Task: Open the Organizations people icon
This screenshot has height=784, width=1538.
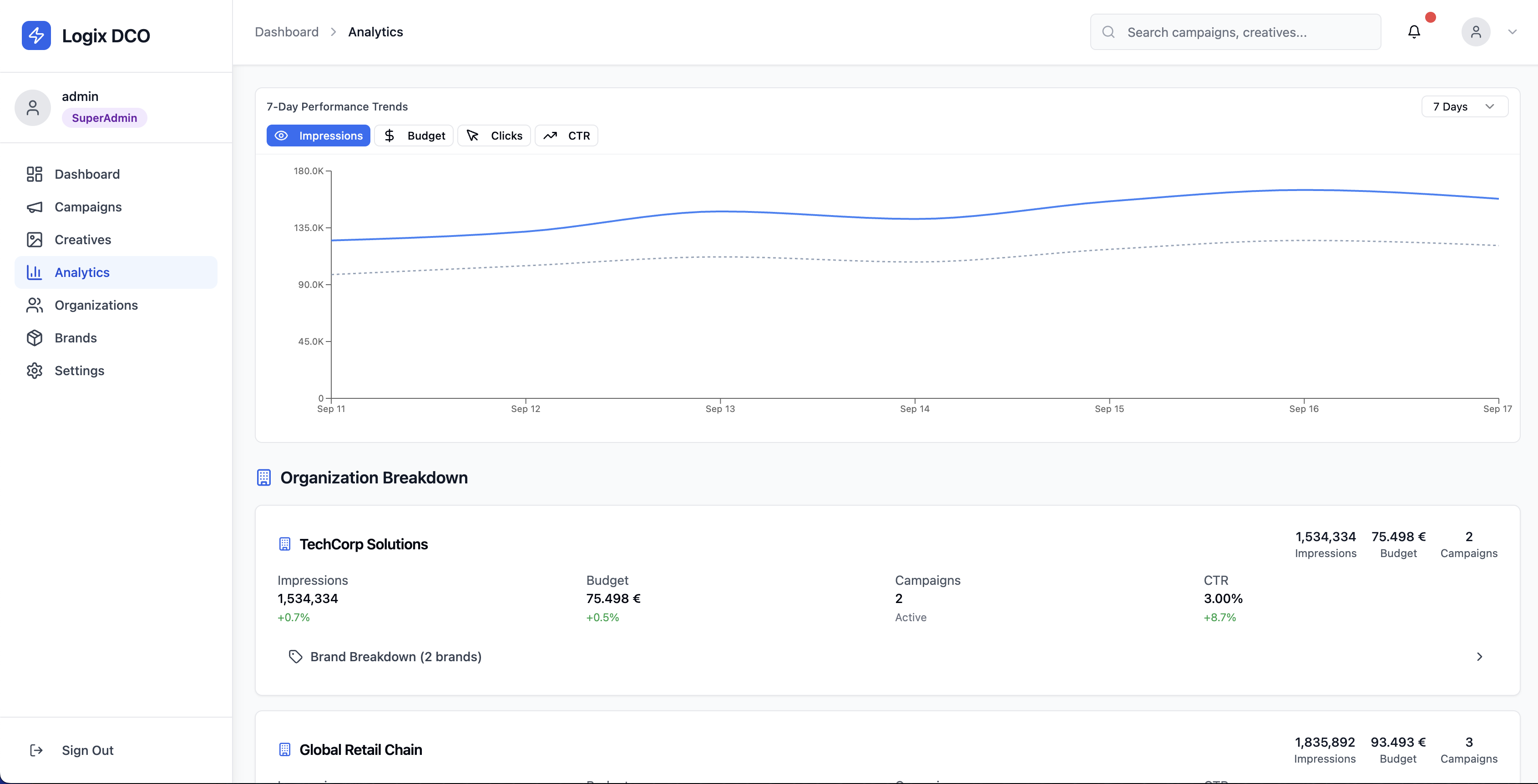Action: (34, 305)
